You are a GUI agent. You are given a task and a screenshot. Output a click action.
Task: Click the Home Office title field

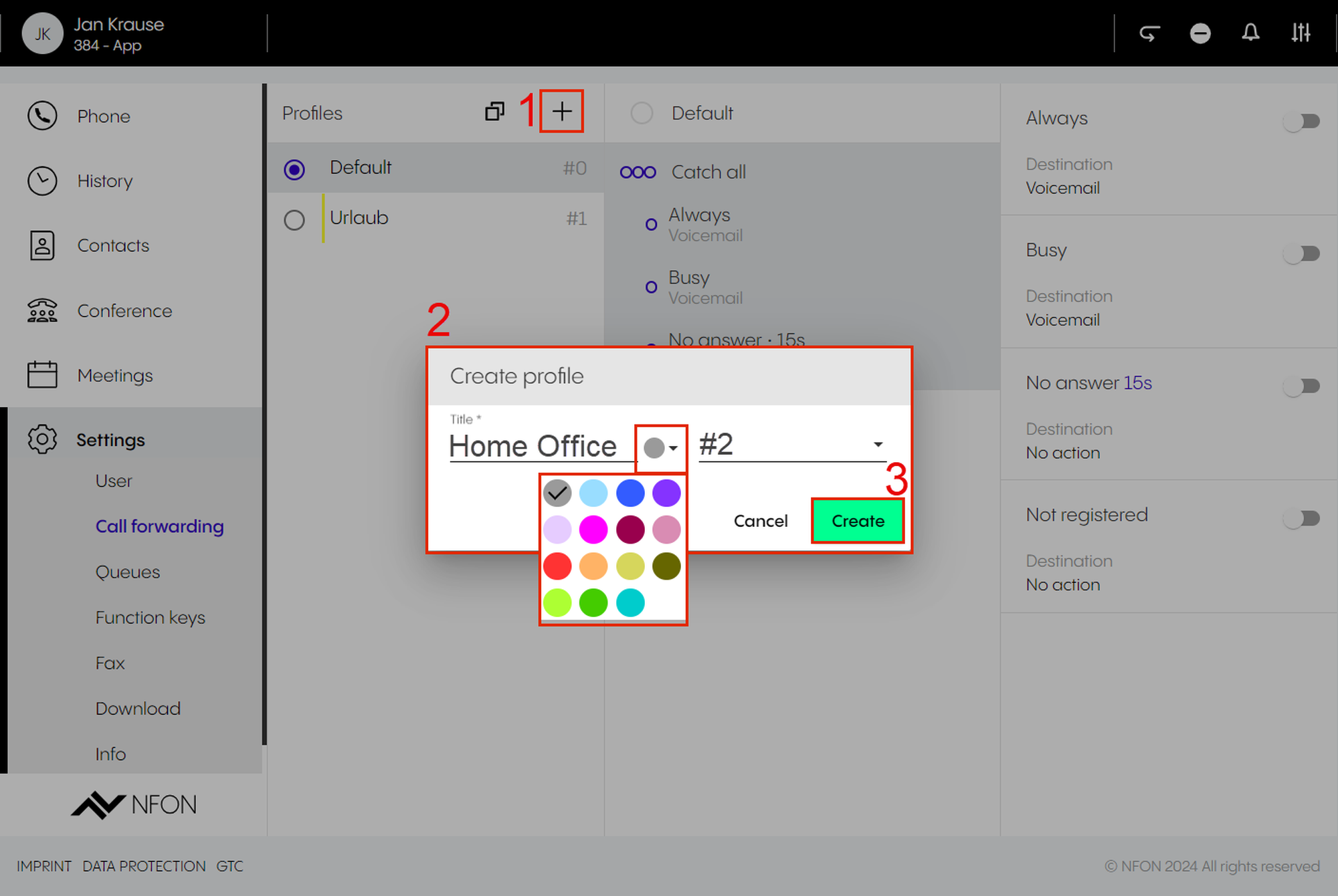[x=533, y=446]
